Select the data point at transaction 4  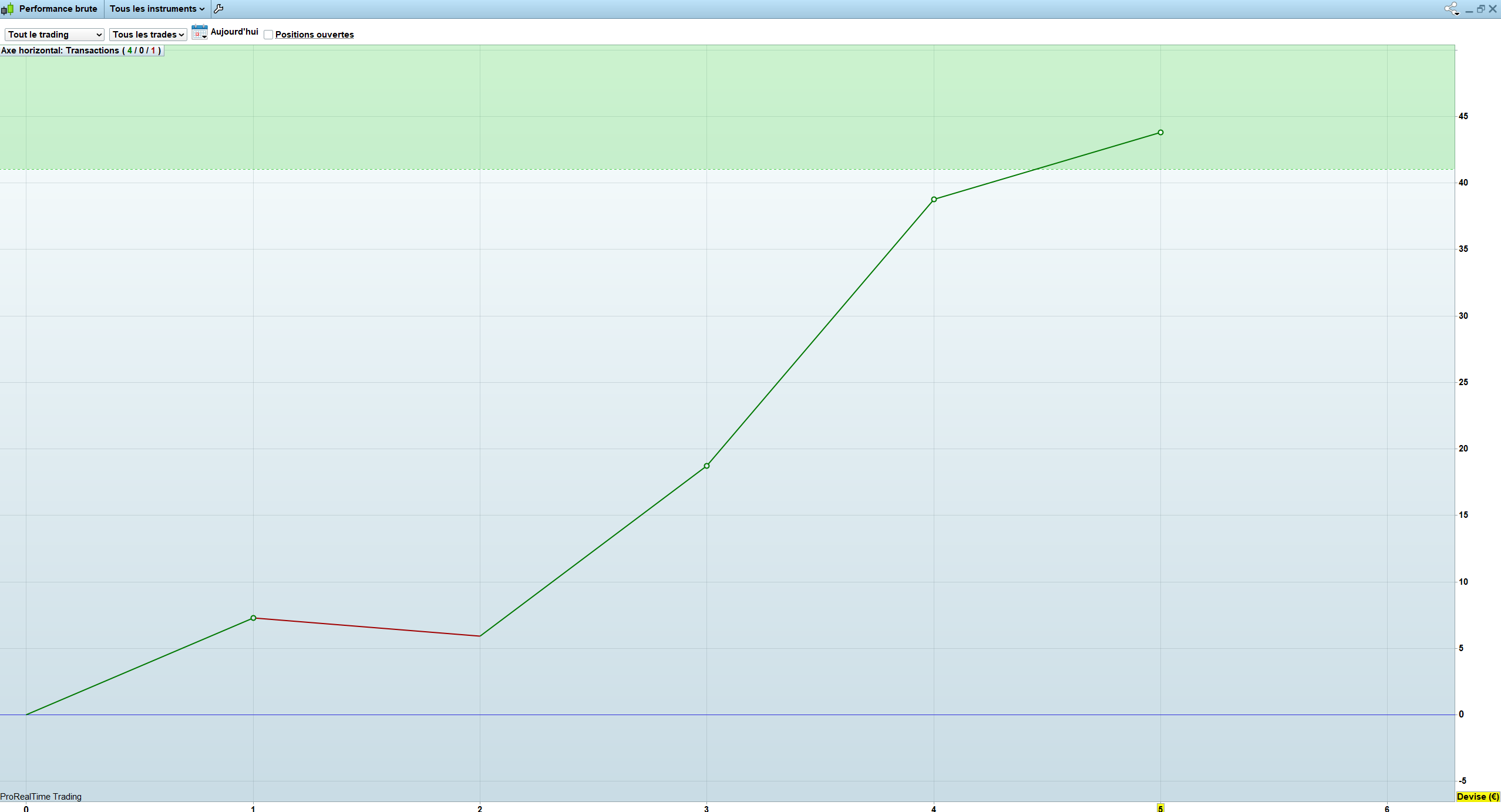tap(934, 200)
